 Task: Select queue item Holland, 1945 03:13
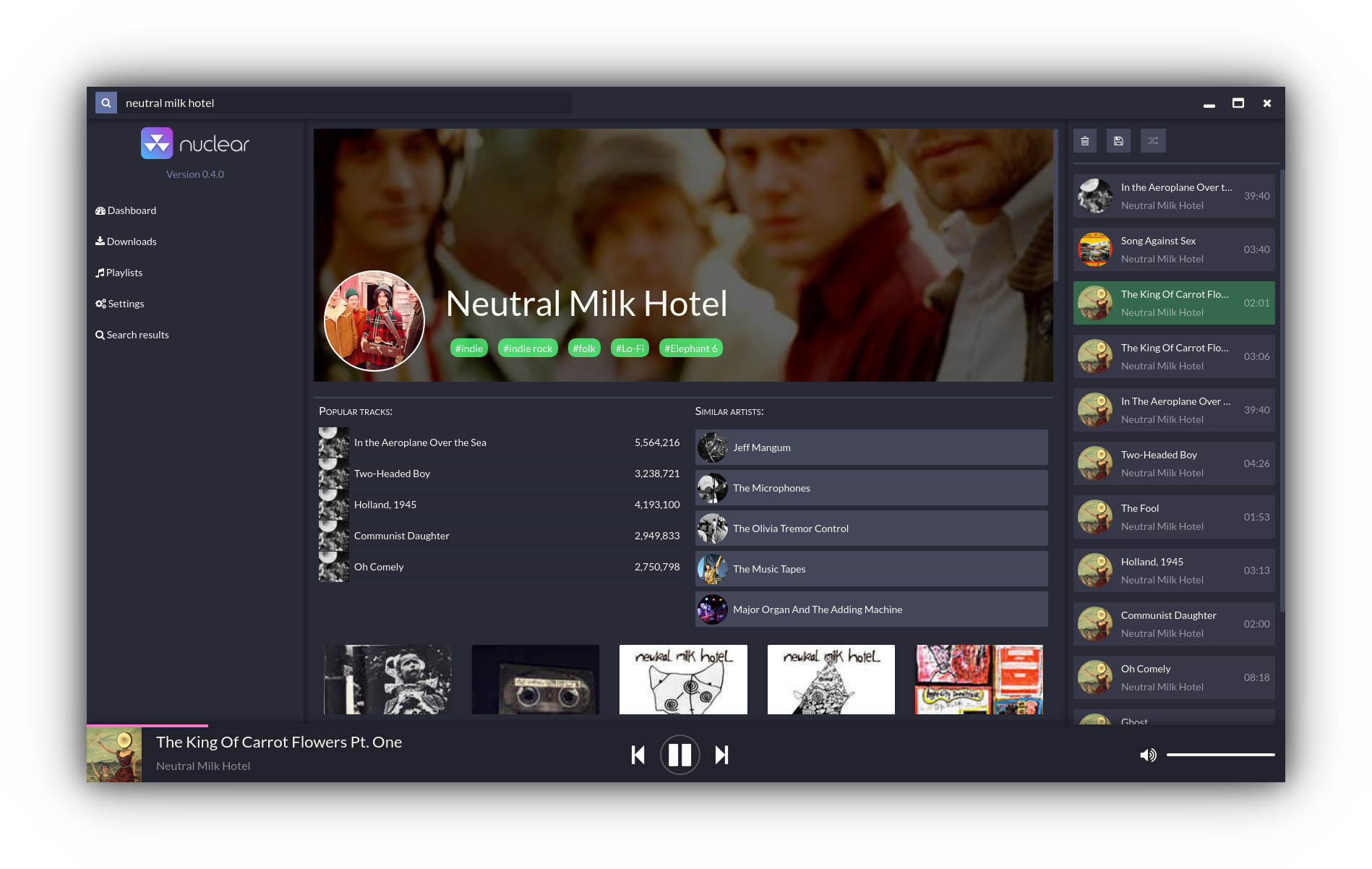tap(1174, 570)
